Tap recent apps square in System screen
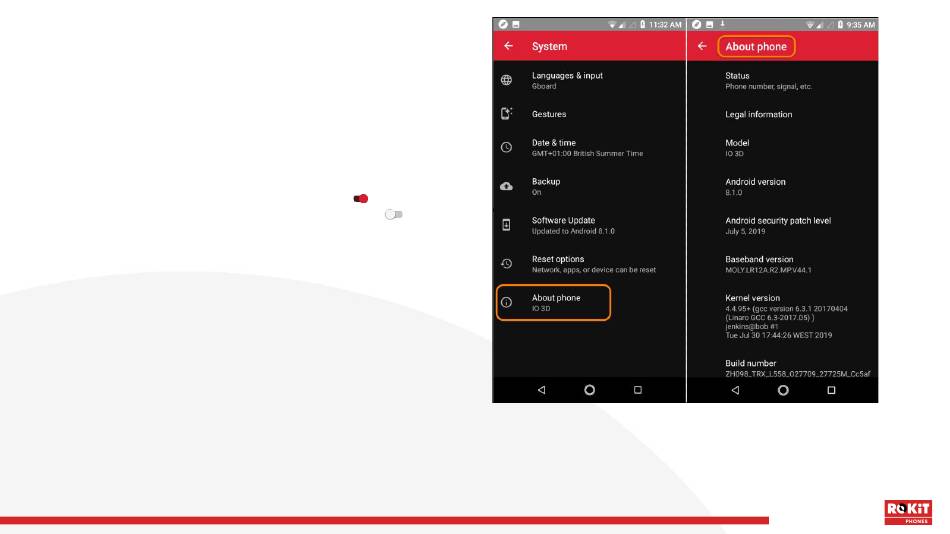 [x=638, y=390]
